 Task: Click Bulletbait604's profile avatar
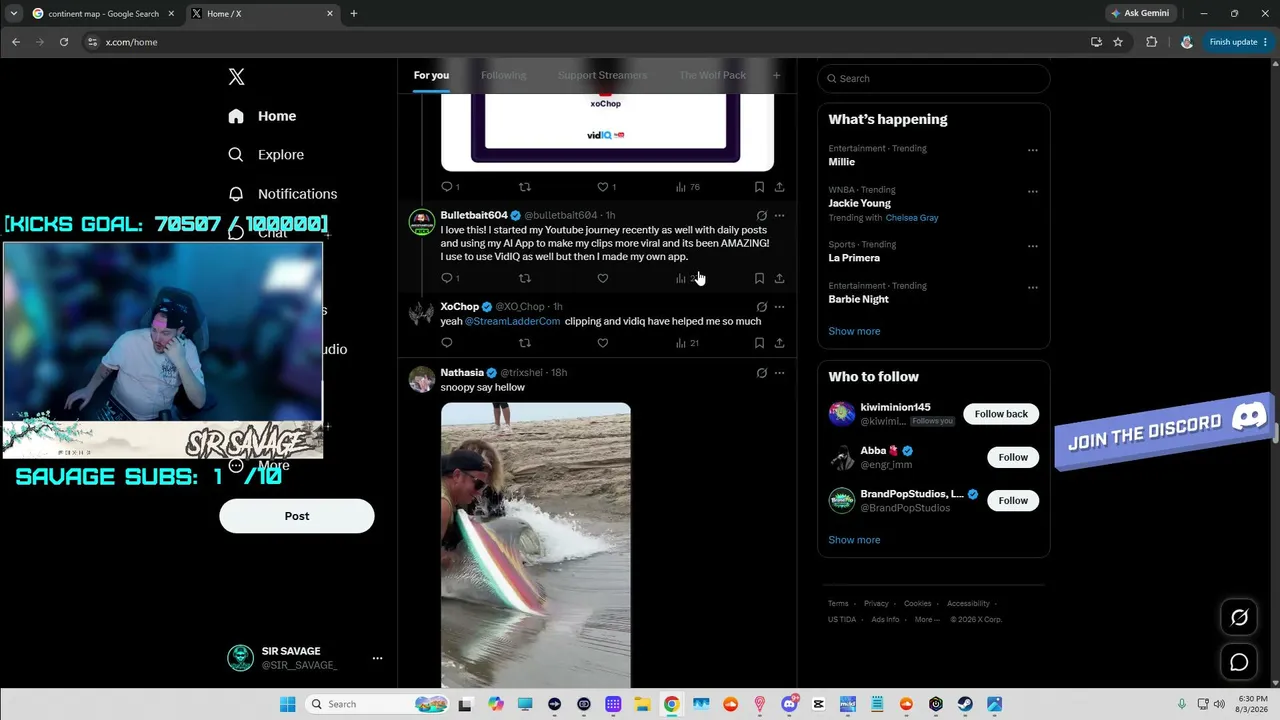click(x=422, y=222)
